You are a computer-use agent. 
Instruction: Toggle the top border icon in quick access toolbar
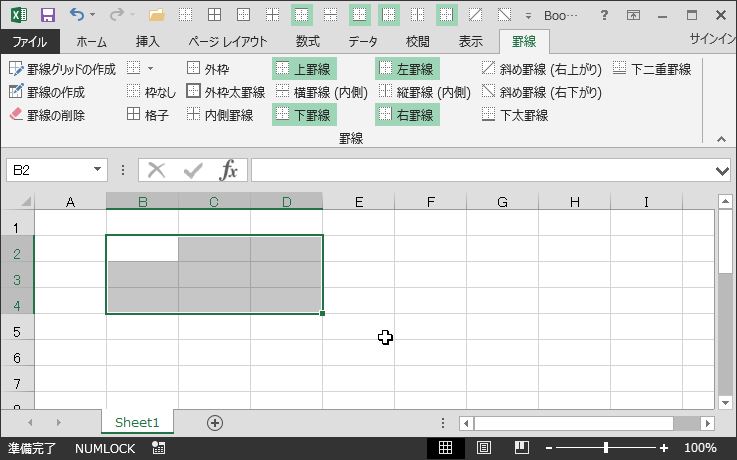301,15
